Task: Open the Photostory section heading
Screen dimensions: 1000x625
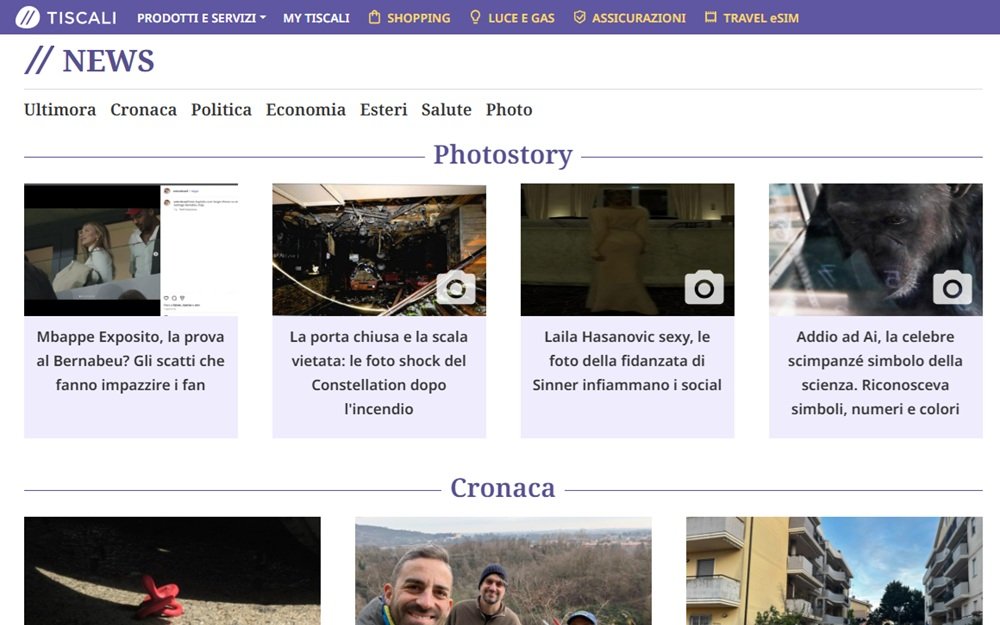Action: point(502,155)
